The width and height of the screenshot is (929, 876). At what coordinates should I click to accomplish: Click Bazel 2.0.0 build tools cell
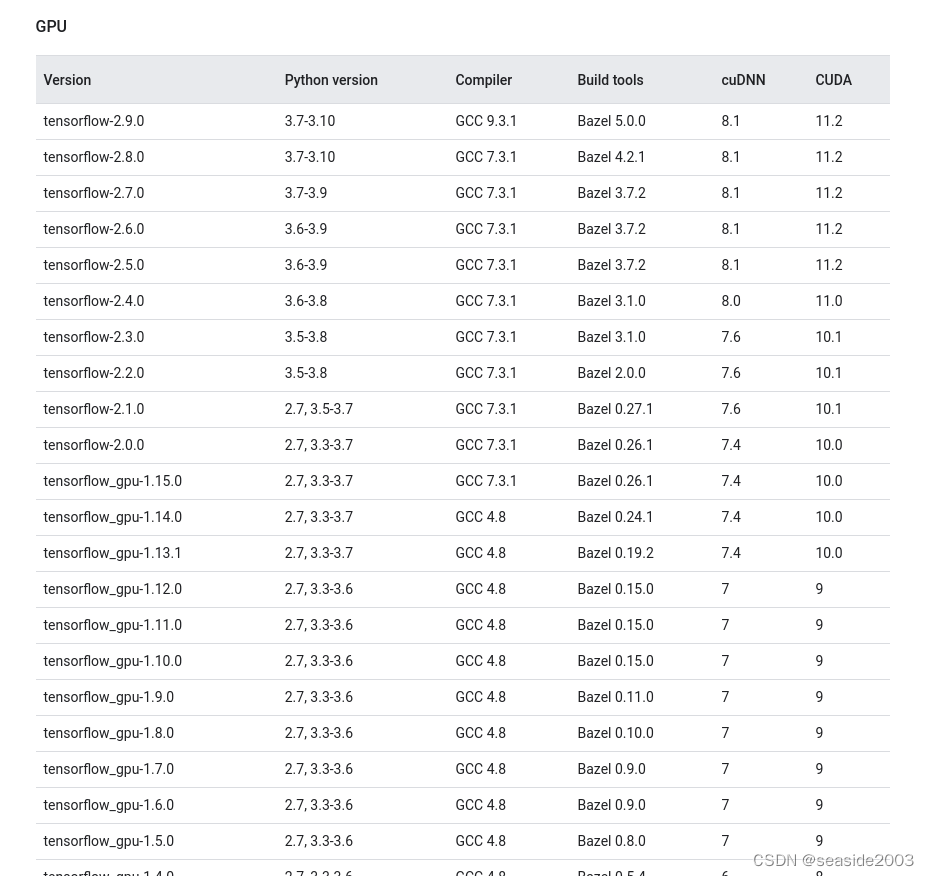click(611, 373)
